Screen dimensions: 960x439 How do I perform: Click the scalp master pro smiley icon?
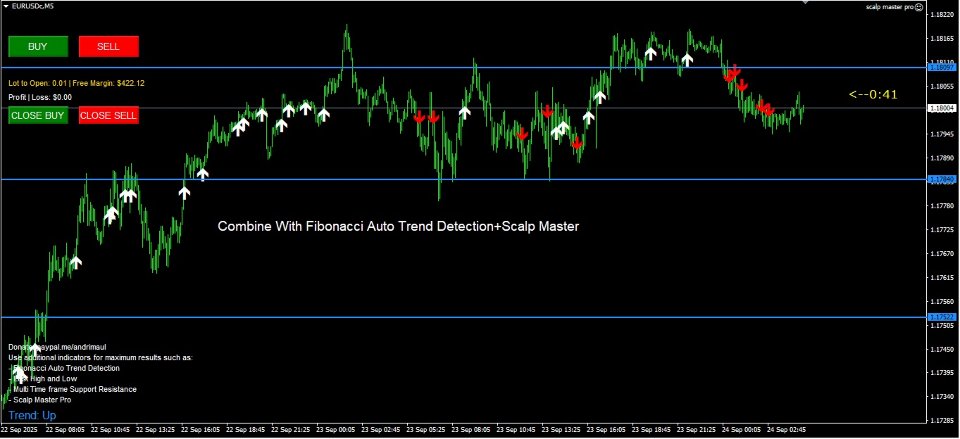(919, 7)
